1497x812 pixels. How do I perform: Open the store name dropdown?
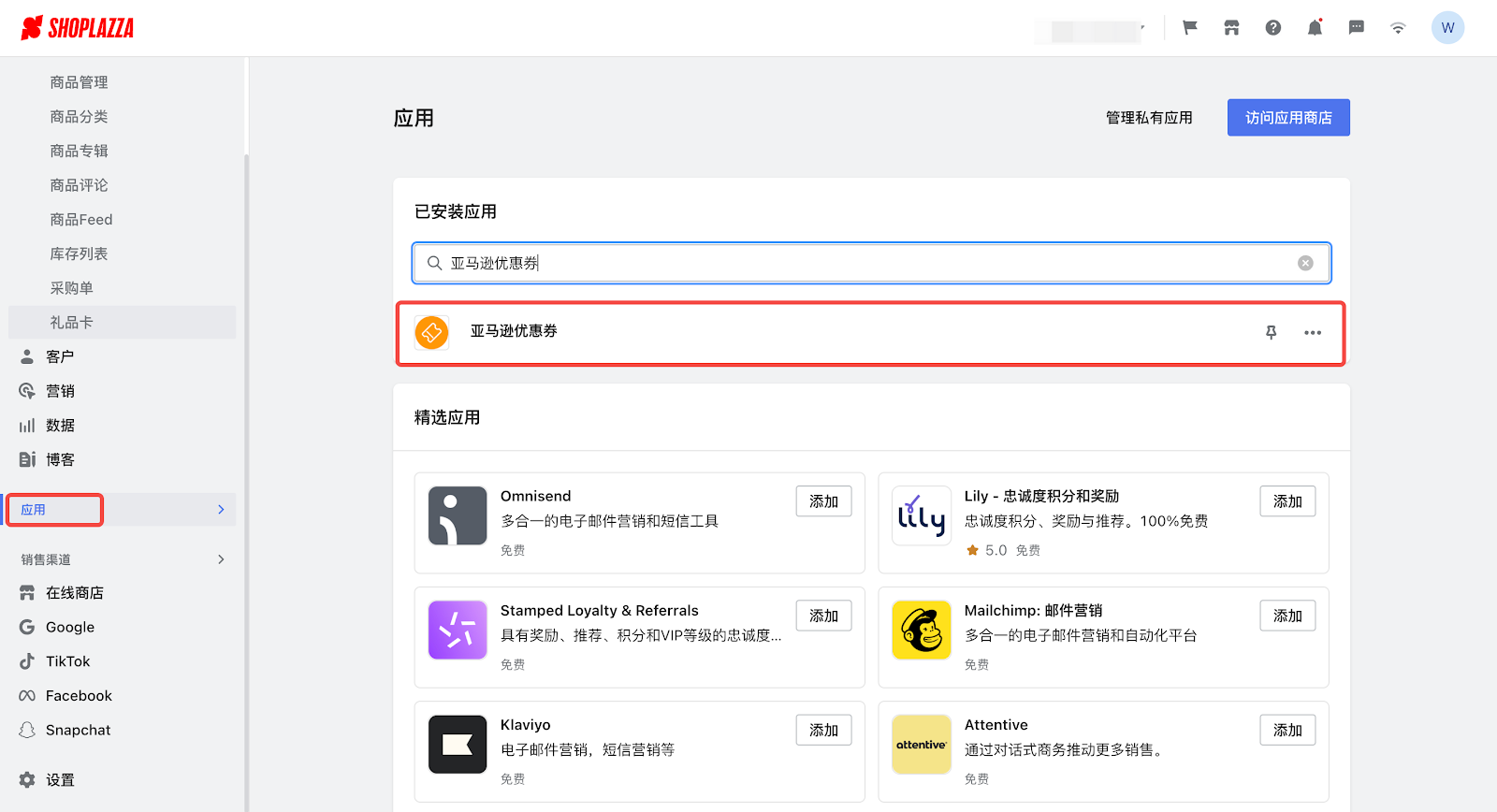tap(1090, 30)
